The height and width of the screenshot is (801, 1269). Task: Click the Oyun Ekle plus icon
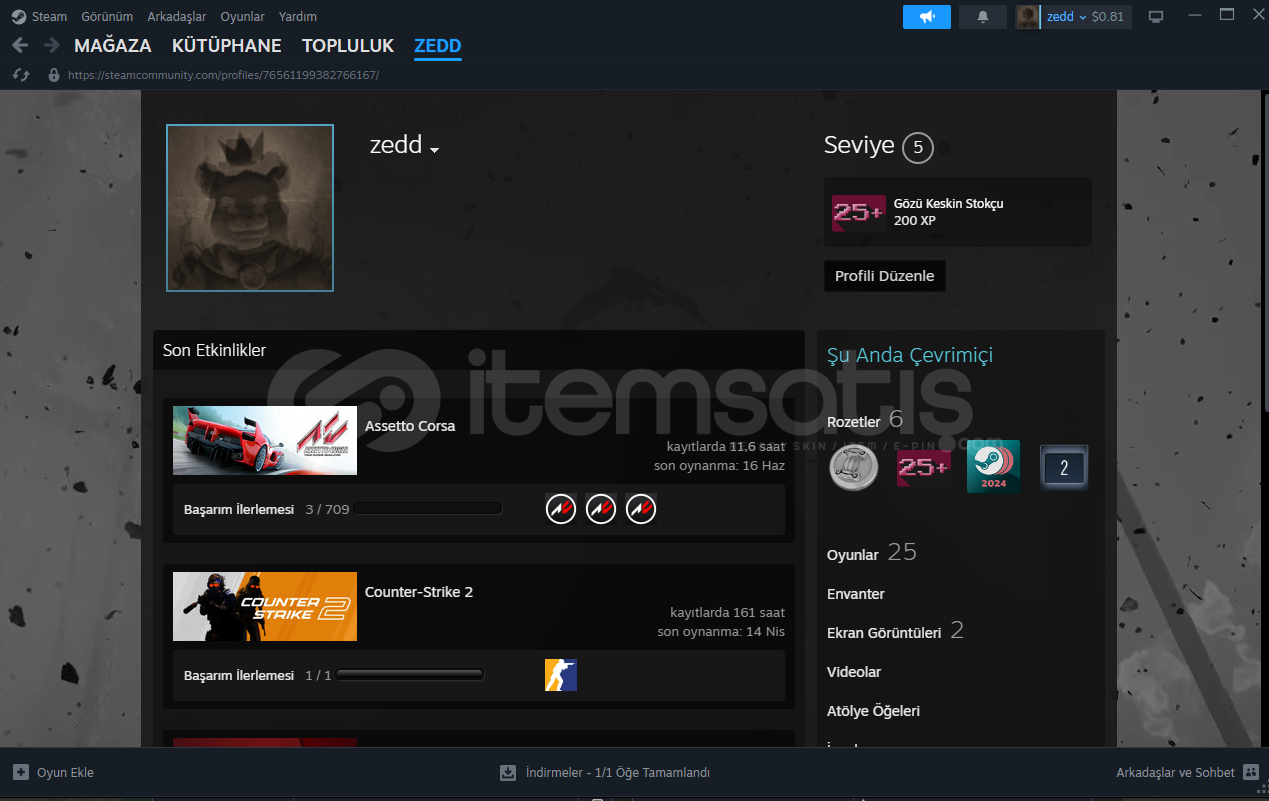click(x=21, y=772)
